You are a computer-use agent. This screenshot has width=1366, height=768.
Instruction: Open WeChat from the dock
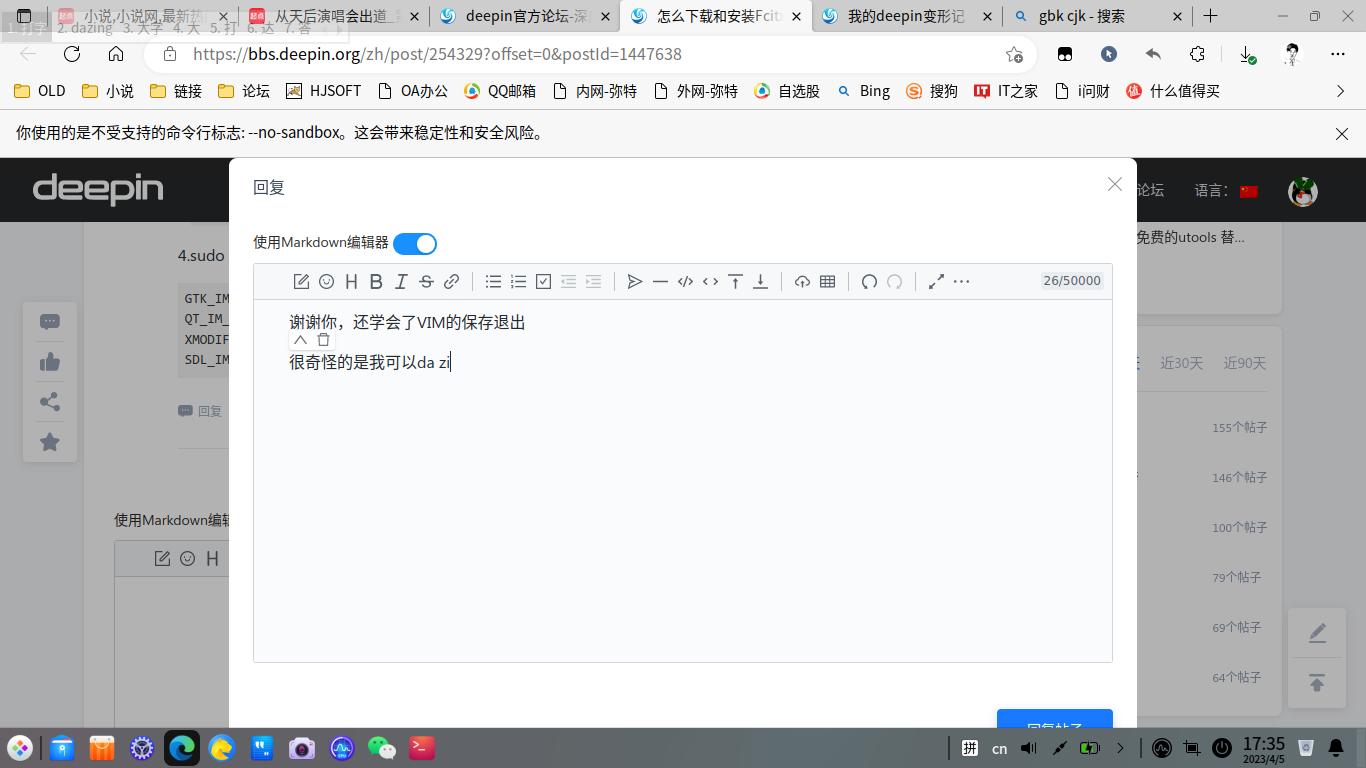point(382,748)
